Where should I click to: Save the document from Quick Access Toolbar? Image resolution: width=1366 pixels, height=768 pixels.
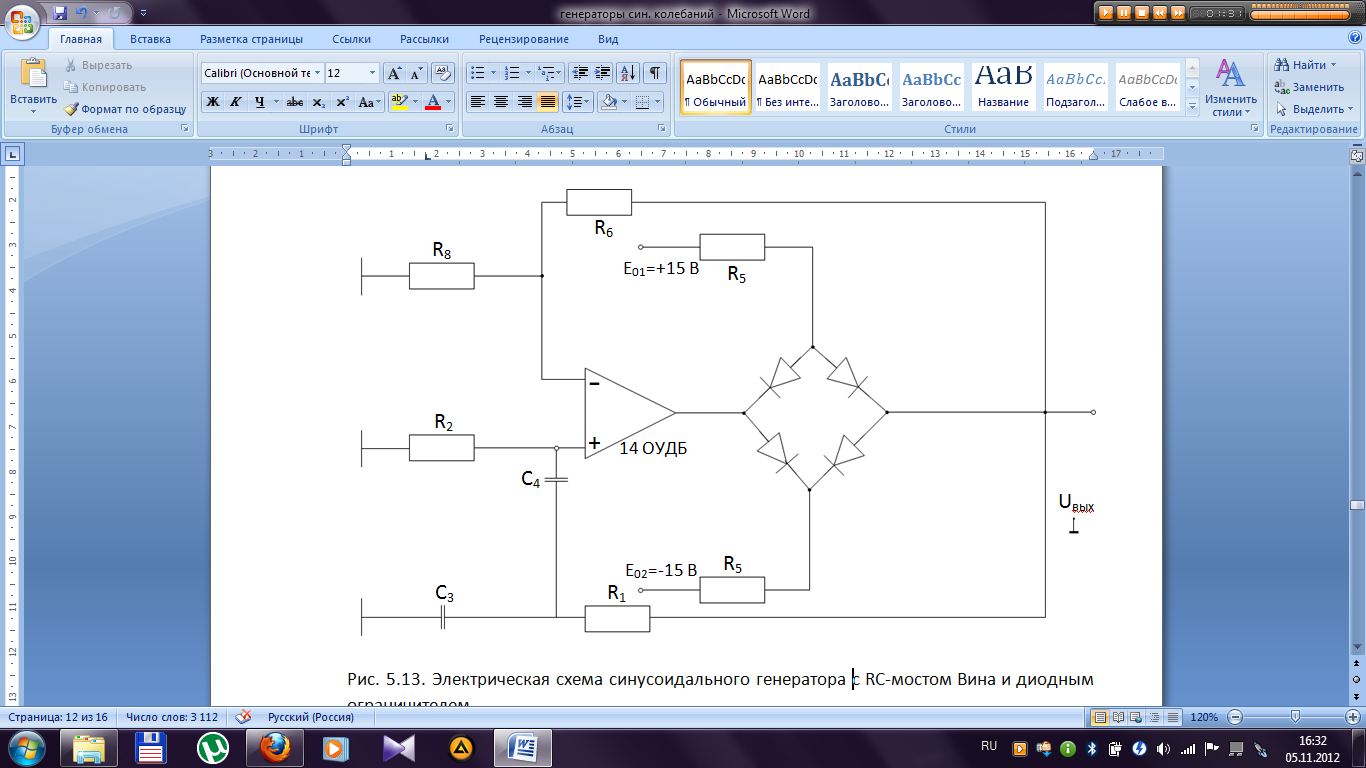point(61,14)
